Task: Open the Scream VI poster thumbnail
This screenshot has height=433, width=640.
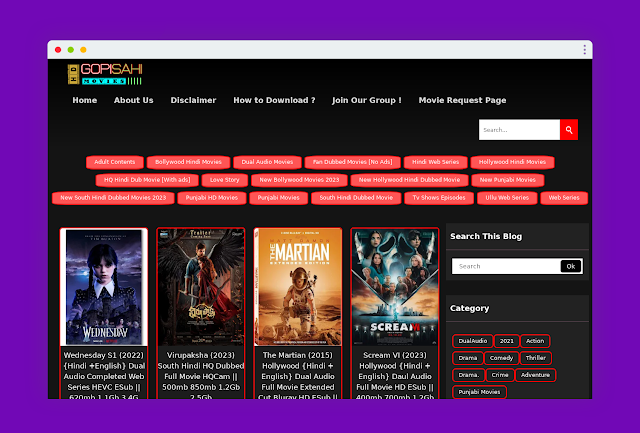Action: tap(395, 287)
